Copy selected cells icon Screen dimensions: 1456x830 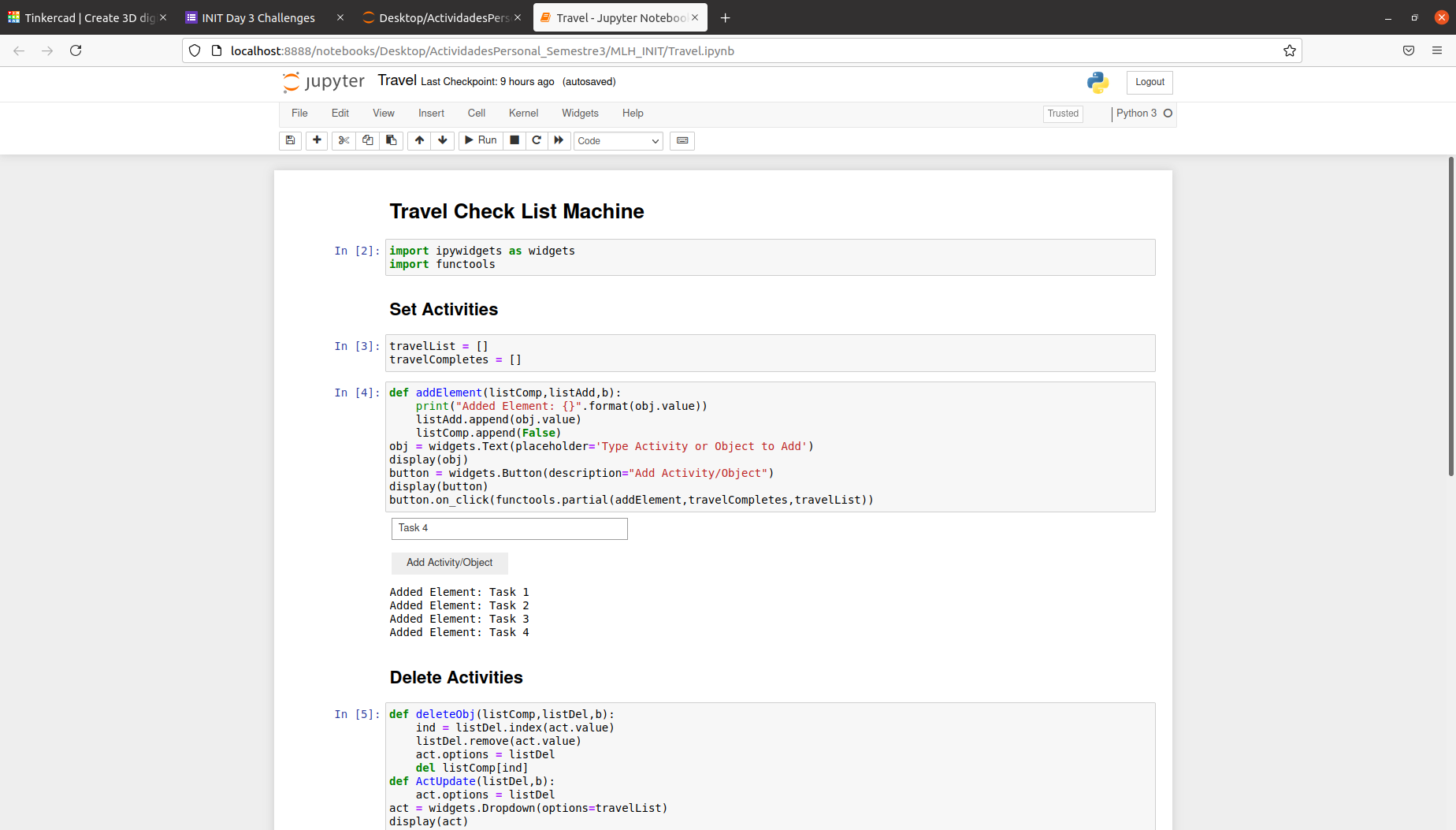367,140
